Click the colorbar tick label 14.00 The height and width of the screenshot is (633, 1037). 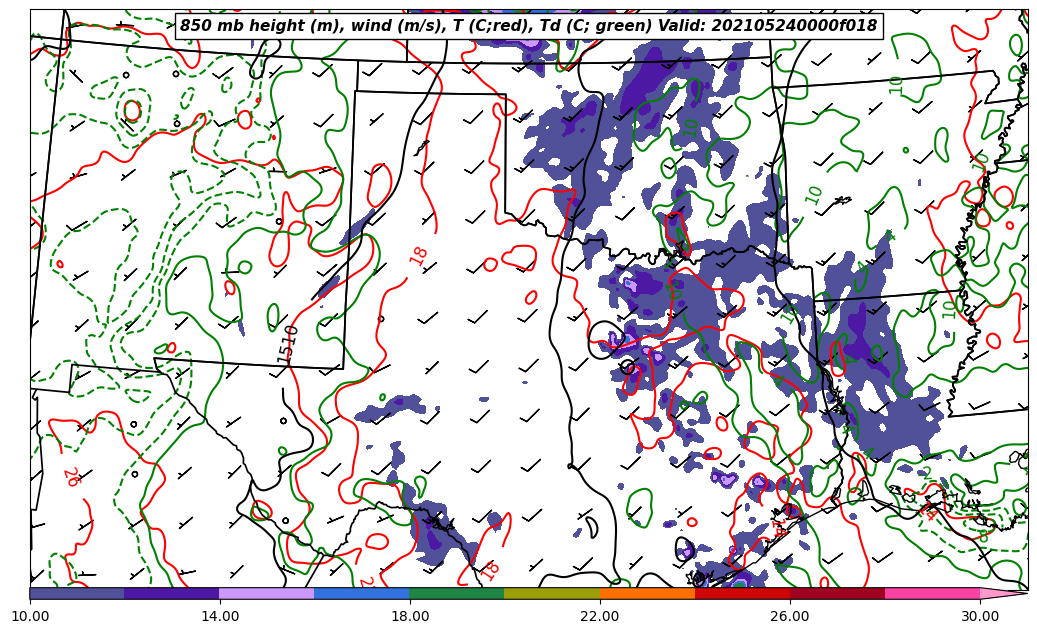click(220, 616)
